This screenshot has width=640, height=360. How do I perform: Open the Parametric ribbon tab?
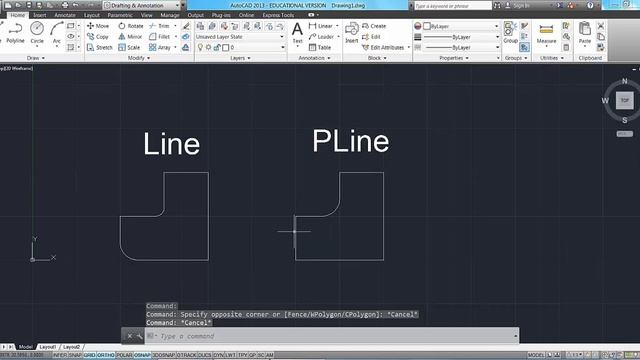coord(120,15)
